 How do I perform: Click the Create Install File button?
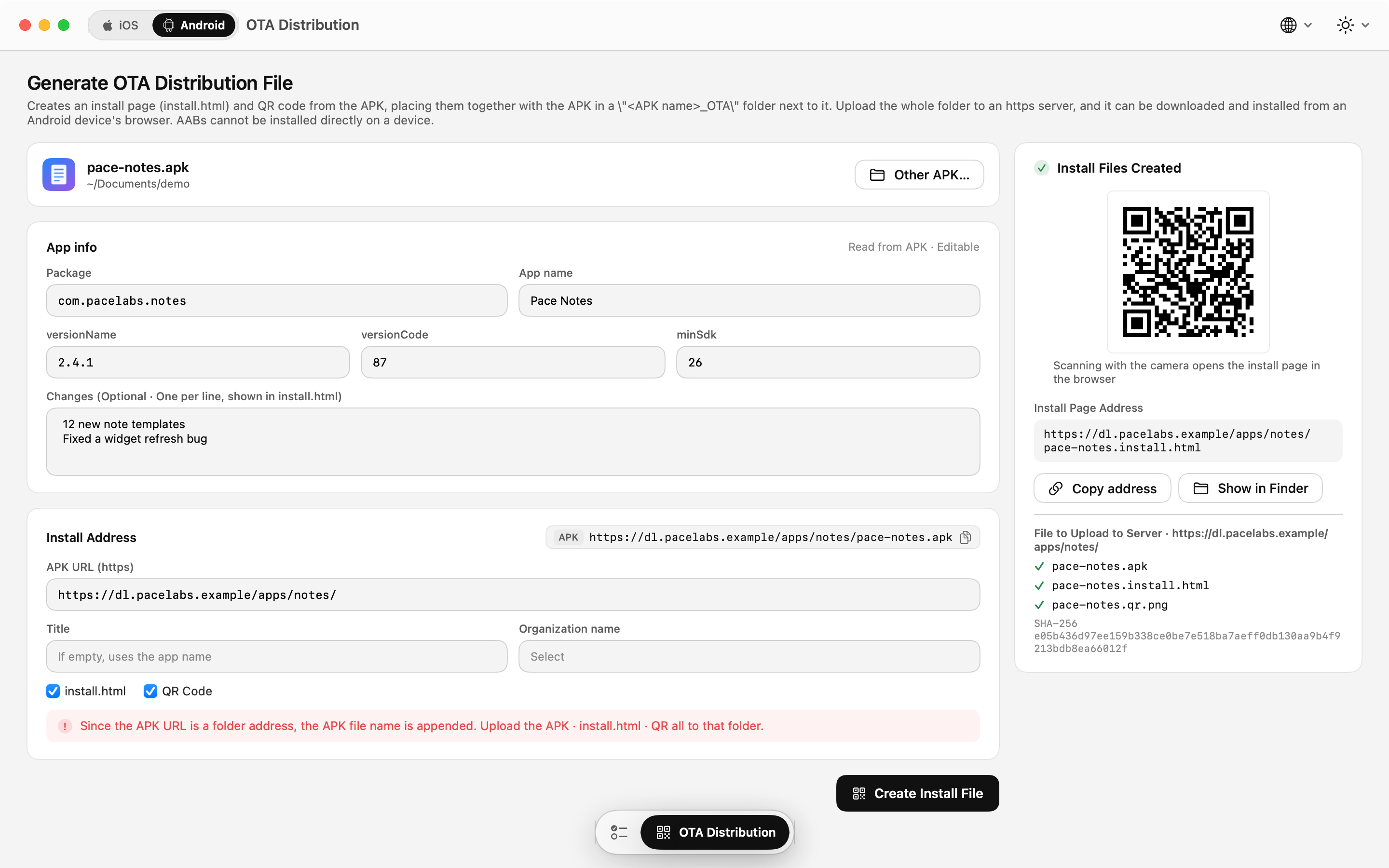click(x=917, y=793)
